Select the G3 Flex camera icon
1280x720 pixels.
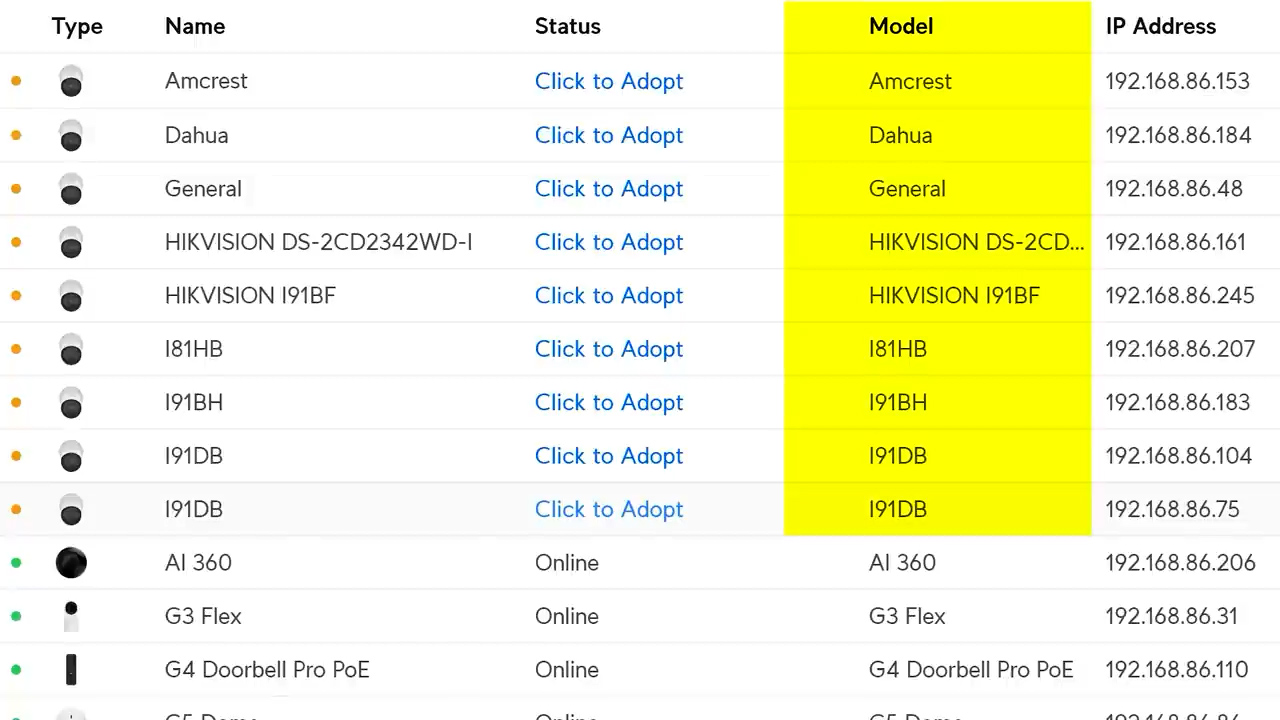click(71, 616)
